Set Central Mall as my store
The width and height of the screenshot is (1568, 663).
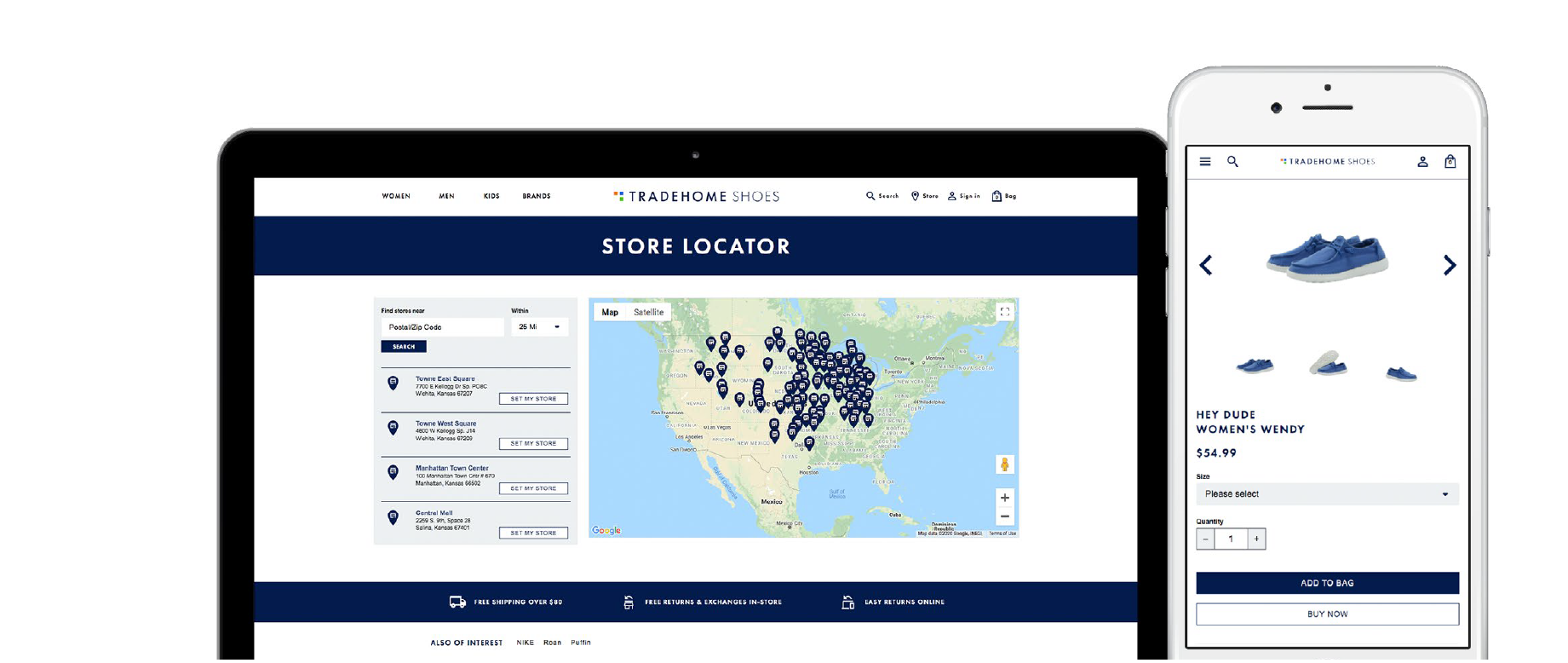pyautogui.click(x=533, y=533)
